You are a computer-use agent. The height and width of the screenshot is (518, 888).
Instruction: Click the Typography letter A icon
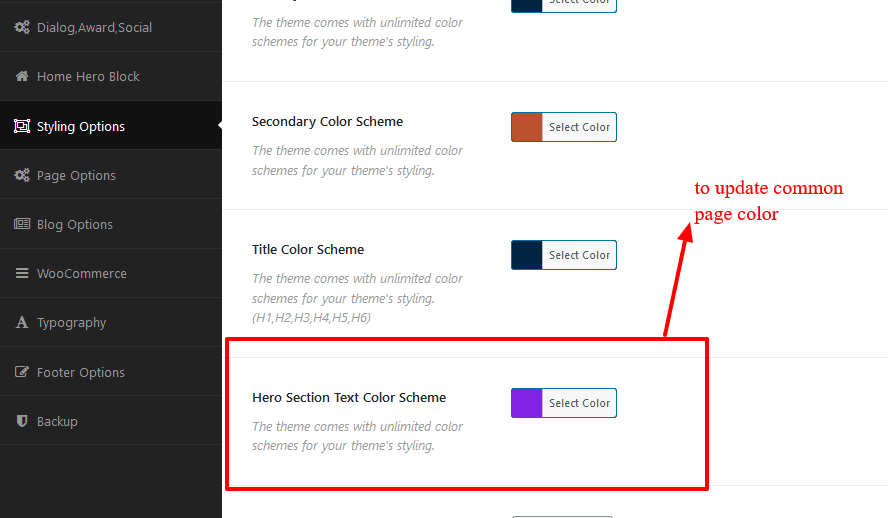pyautogui.click(x=22, y=323)
